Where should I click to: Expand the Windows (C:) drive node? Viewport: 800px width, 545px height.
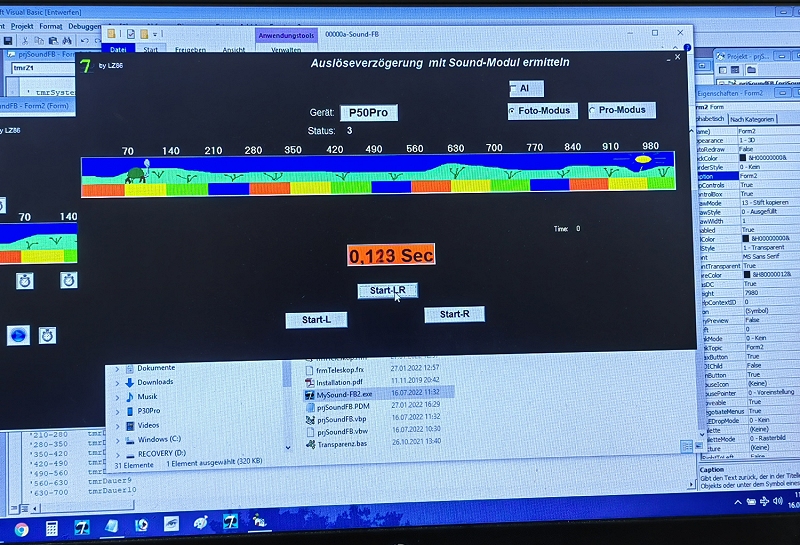tap(117, 439)
